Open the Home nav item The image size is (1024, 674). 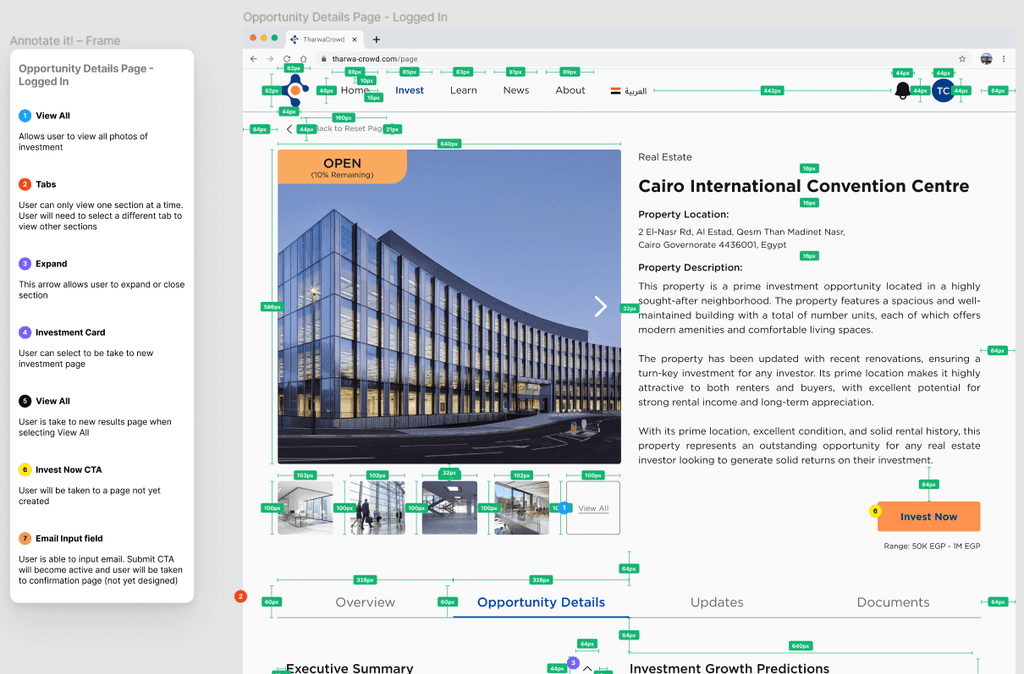pos(355,90)
